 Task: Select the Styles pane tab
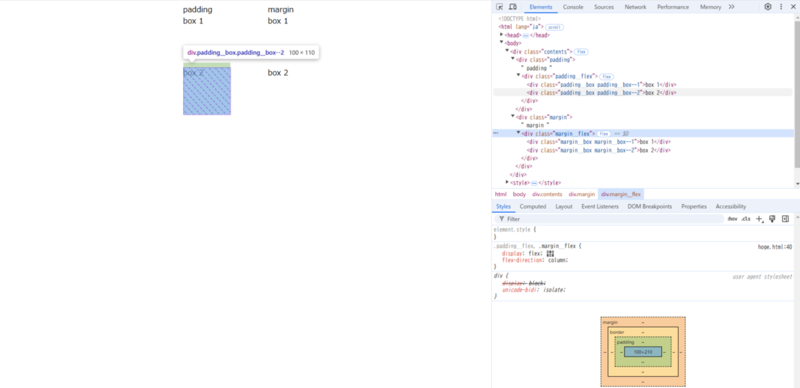pos(503,206)
